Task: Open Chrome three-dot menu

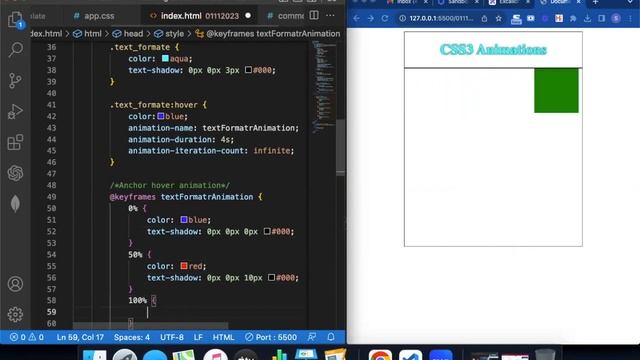Action: tap(631, 18)
